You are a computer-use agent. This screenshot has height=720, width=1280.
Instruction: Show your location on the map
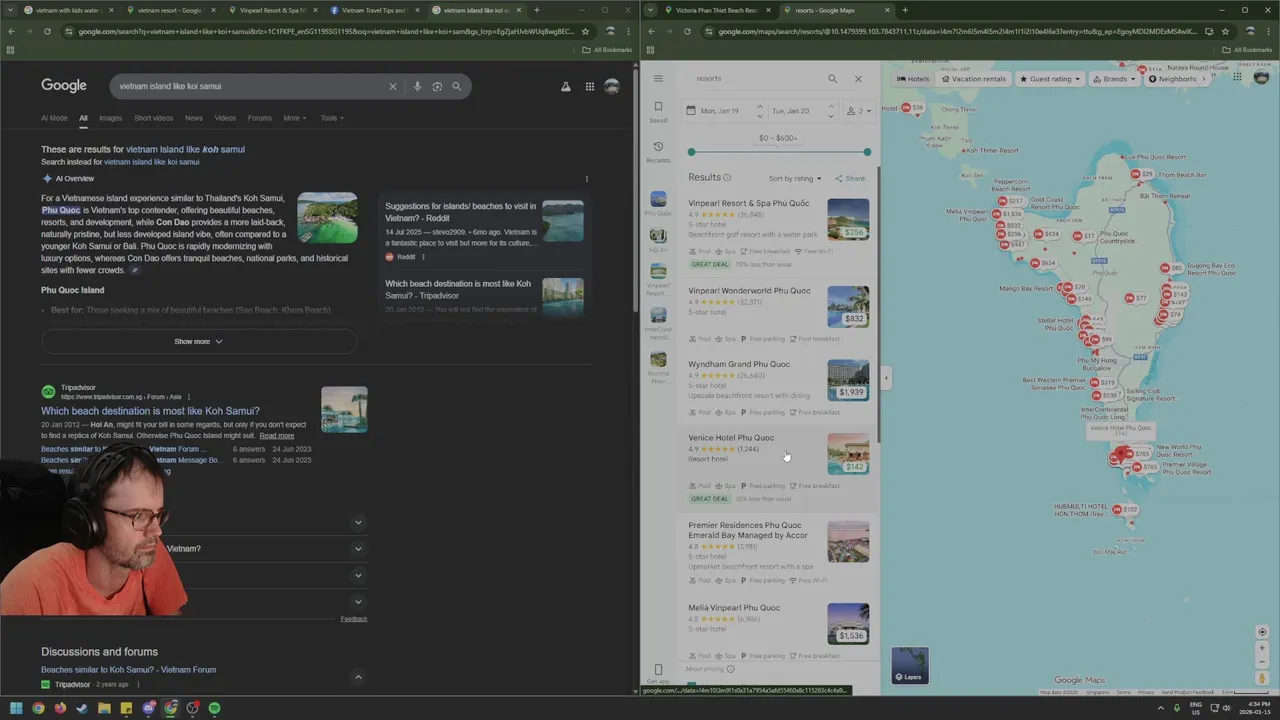1262,632
